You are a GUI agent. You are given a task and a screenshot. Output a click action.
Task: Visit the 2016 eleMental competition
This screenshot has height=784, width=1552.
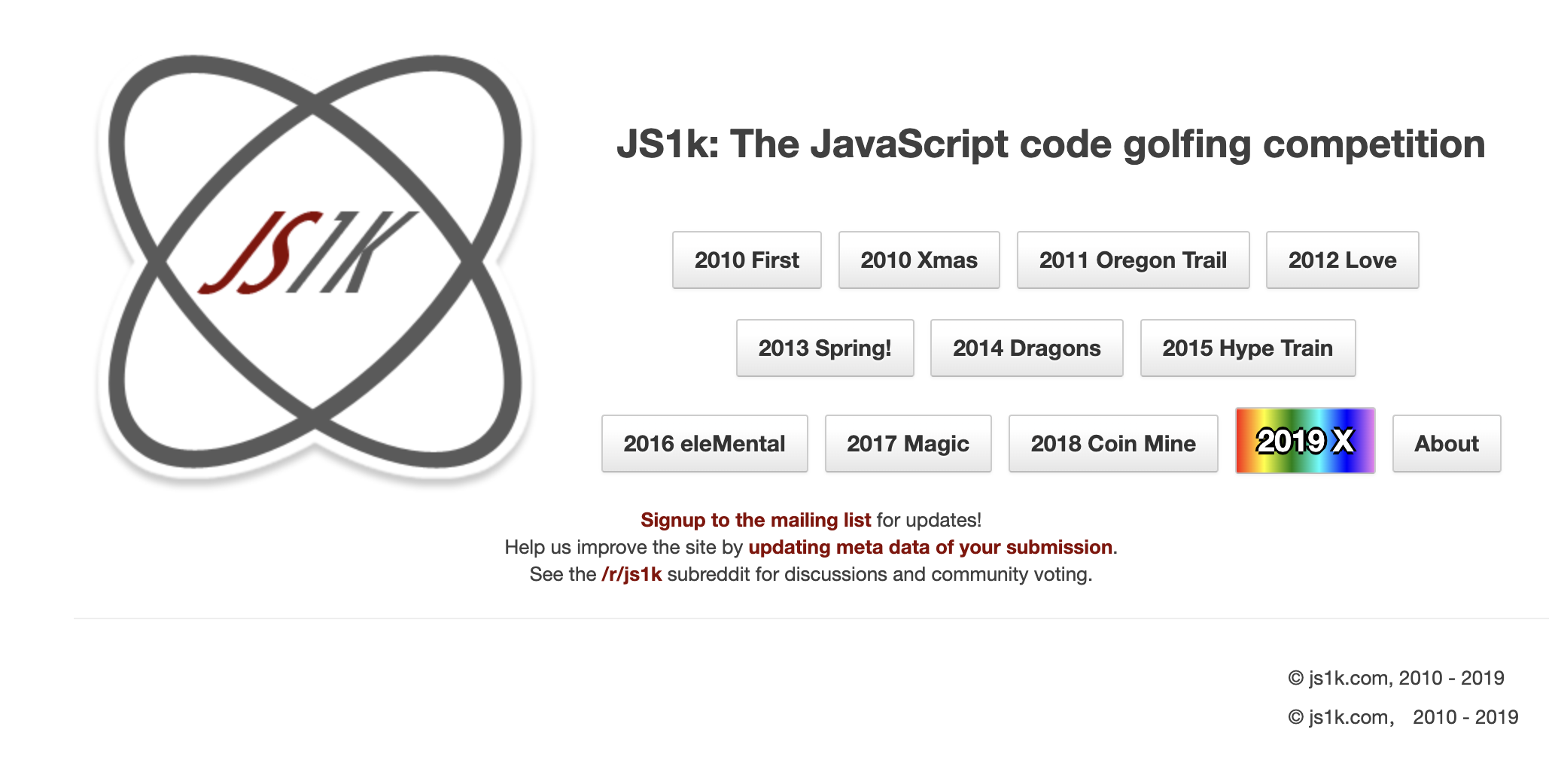(704, 444)
